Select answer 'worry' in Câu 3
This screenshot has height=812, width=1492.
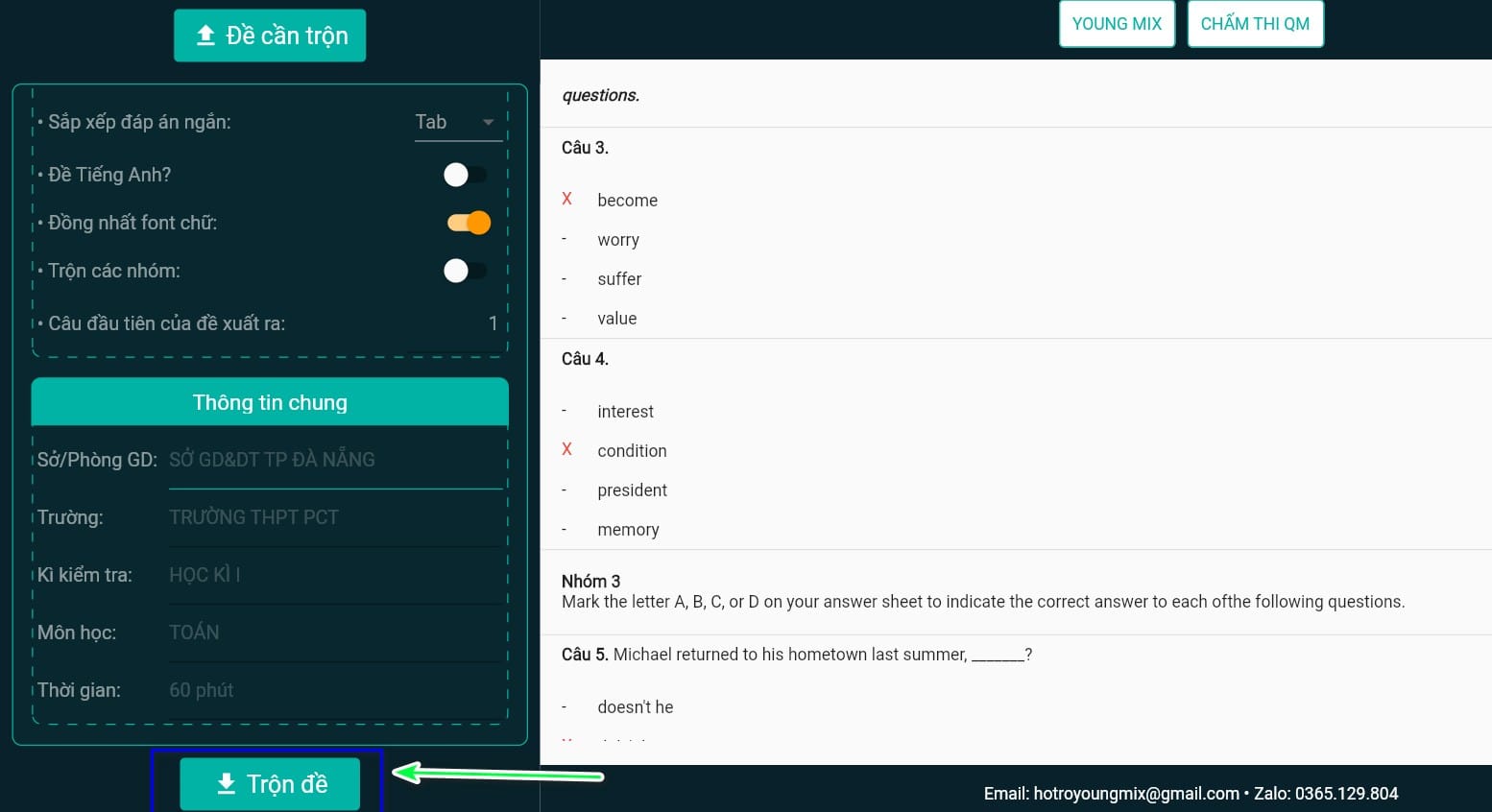pyautogui.click(x=618, y=240)
